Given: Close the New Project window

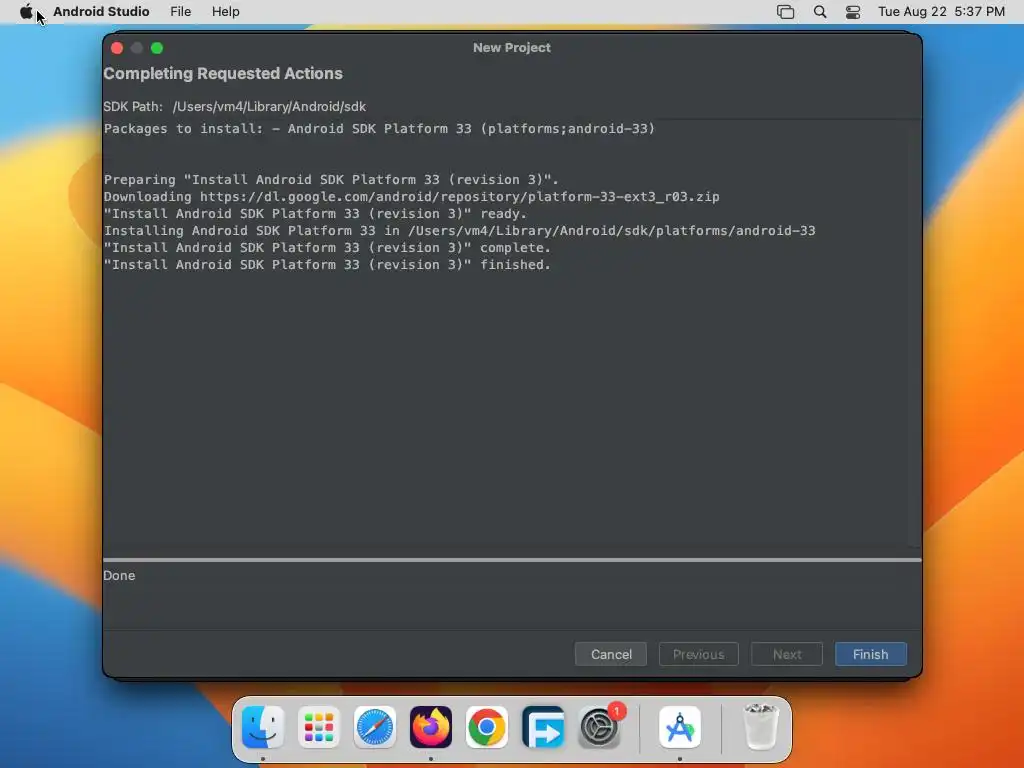Looking at the screenshot, I should (117, 48).
